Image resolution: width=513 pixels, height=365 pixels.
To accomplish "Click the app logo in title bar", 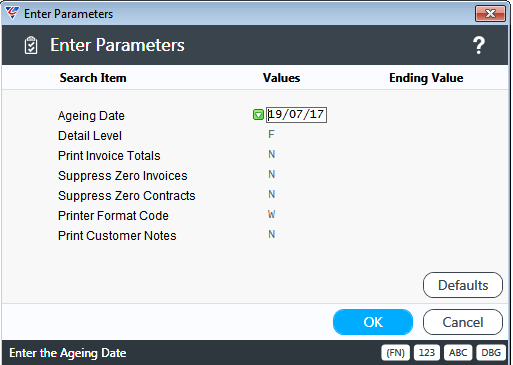I will coord(12,13).
